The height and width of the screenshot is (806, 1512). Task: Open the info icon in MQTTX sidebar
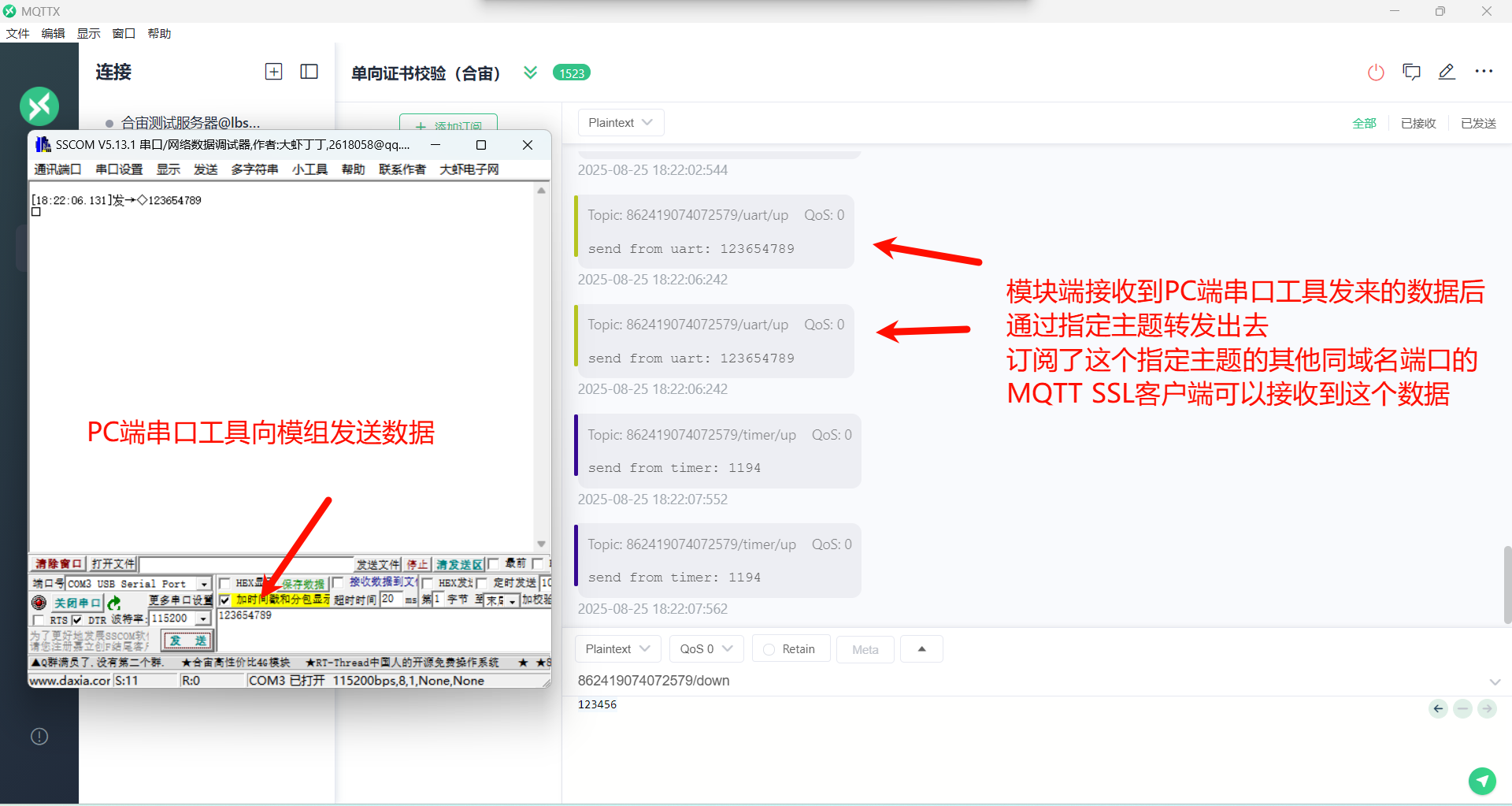point(39,736)
